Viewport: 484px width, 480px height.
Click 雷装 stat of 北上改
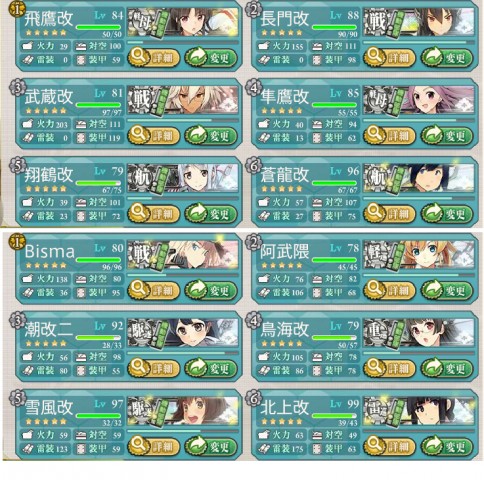(281, 449)
